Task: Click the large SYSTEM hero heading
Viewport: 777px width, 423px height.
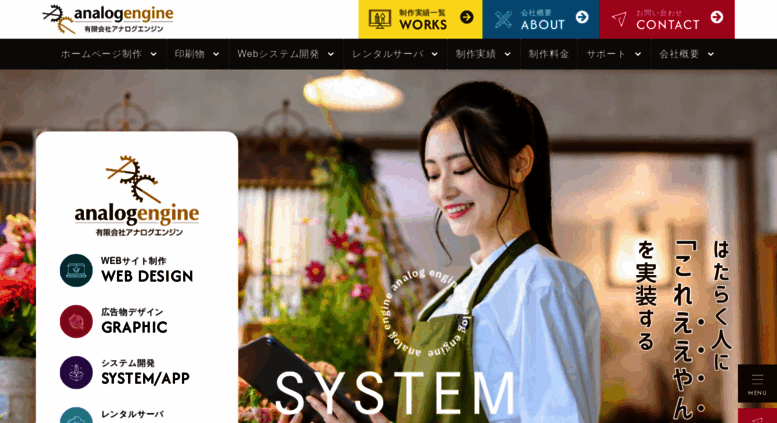Action: point(395,393)
